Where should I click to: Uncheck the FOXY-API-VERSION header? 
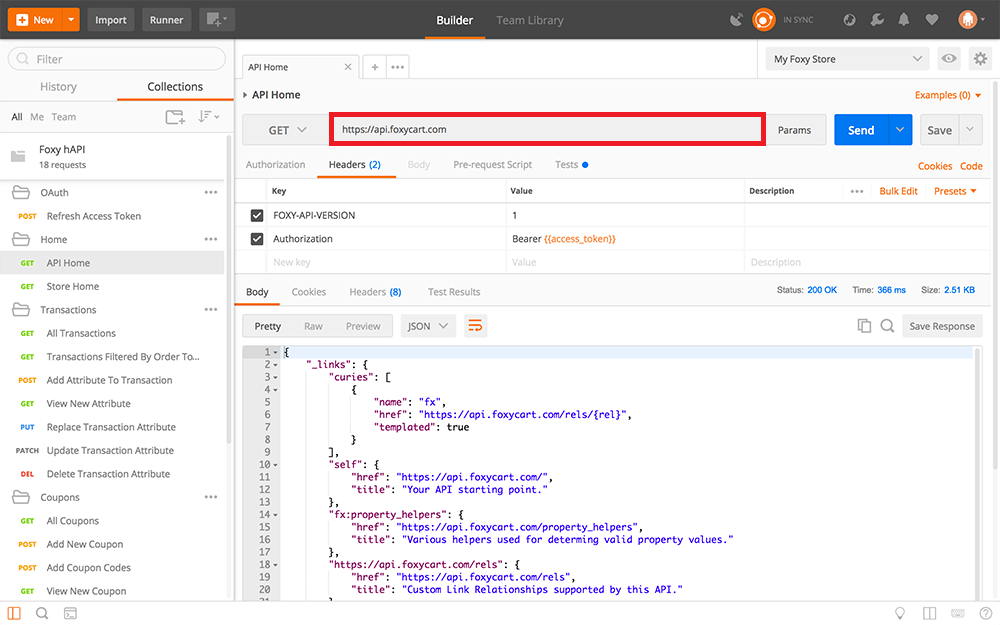(x=257, y=216)
